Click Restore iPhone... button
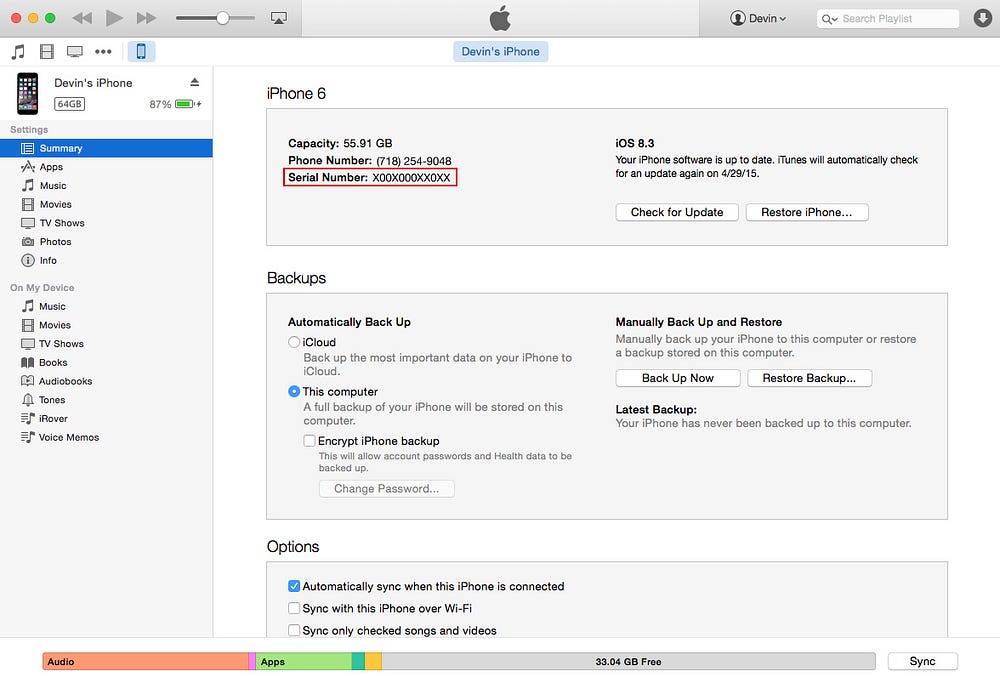 pos(807,212)
